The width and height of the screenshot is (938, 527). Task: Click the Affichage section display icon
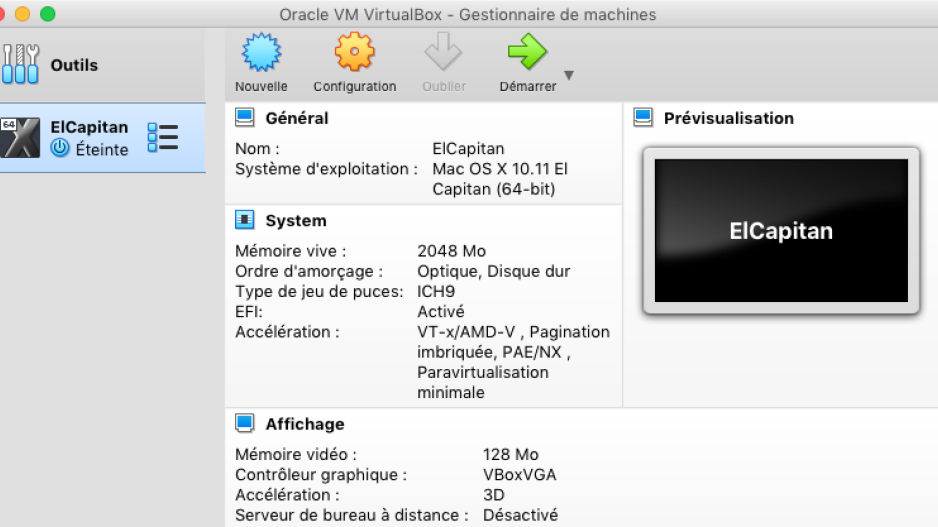tap(245, 424)
